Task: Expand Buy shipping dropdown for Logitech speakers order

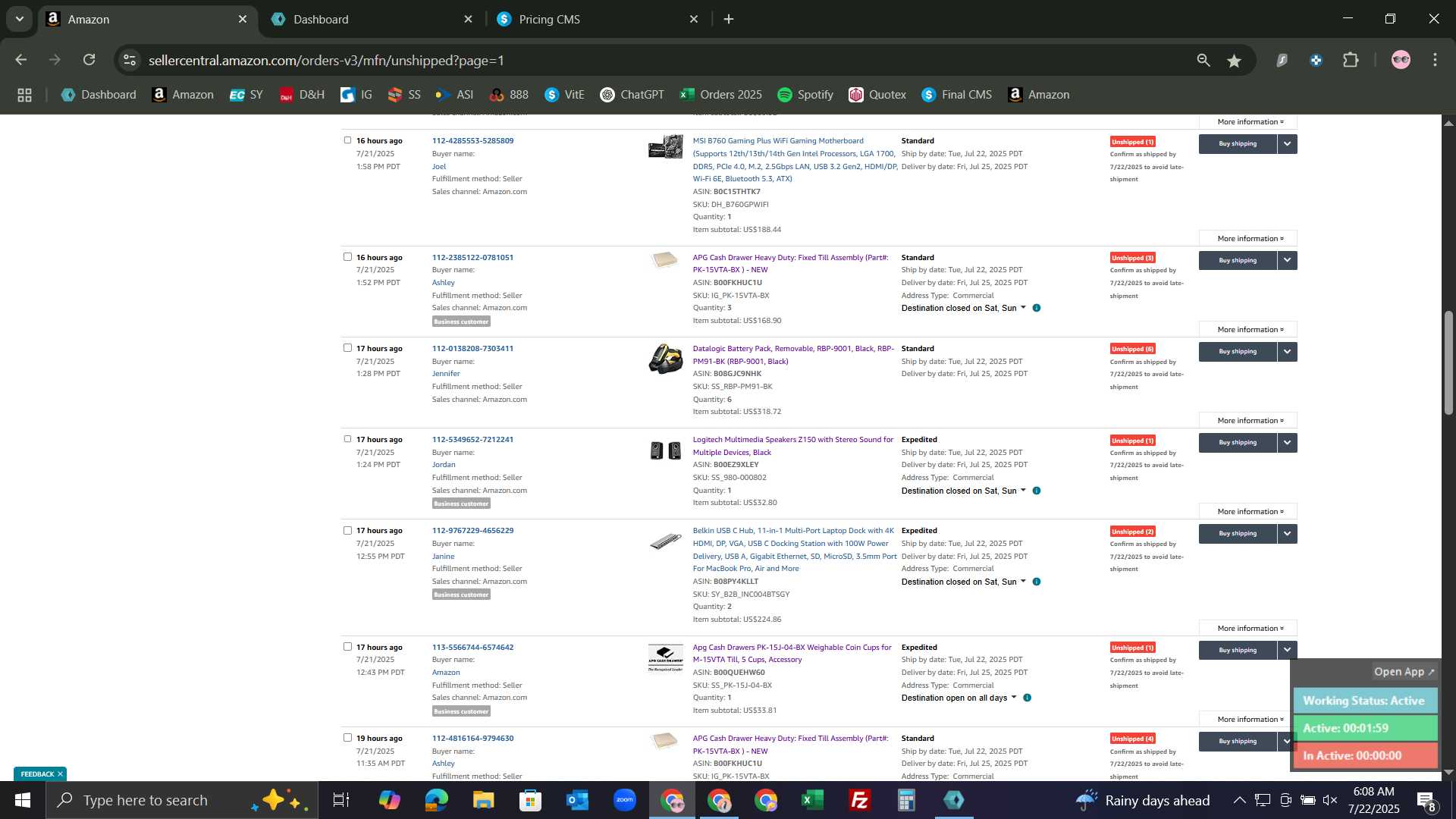Action: coord(1287,442)
